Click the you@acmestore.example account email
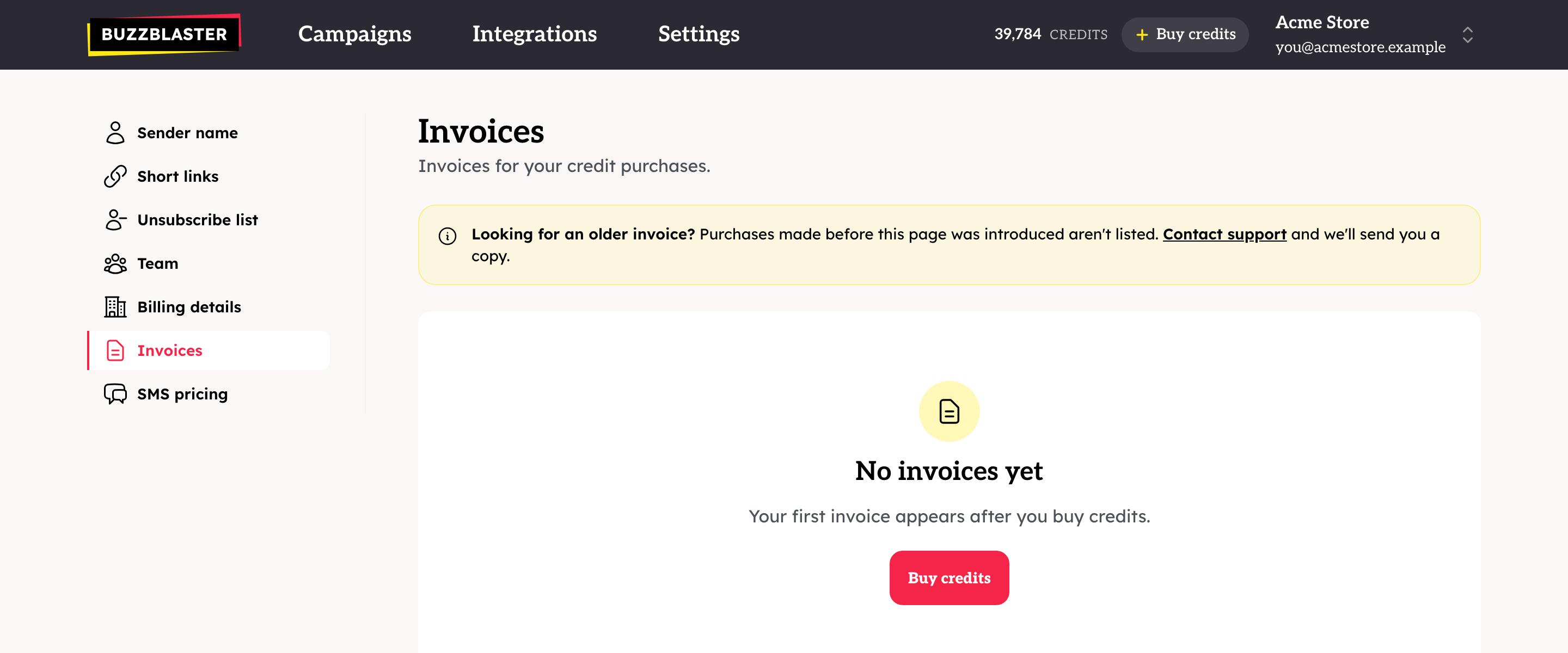1568x653 pixels. tap(1360, 47)
